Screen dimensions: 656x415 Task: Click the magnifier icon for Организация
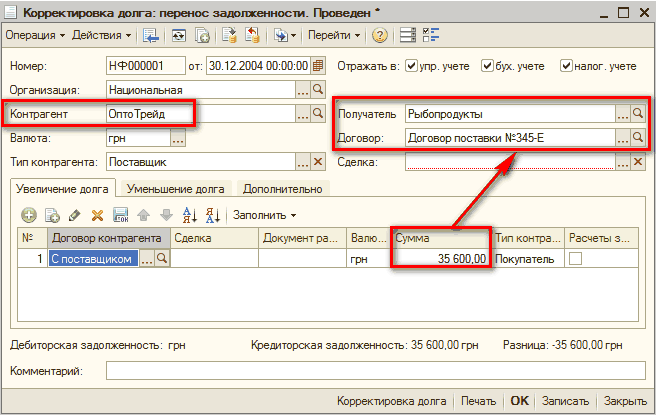click(x=318, y=90)
